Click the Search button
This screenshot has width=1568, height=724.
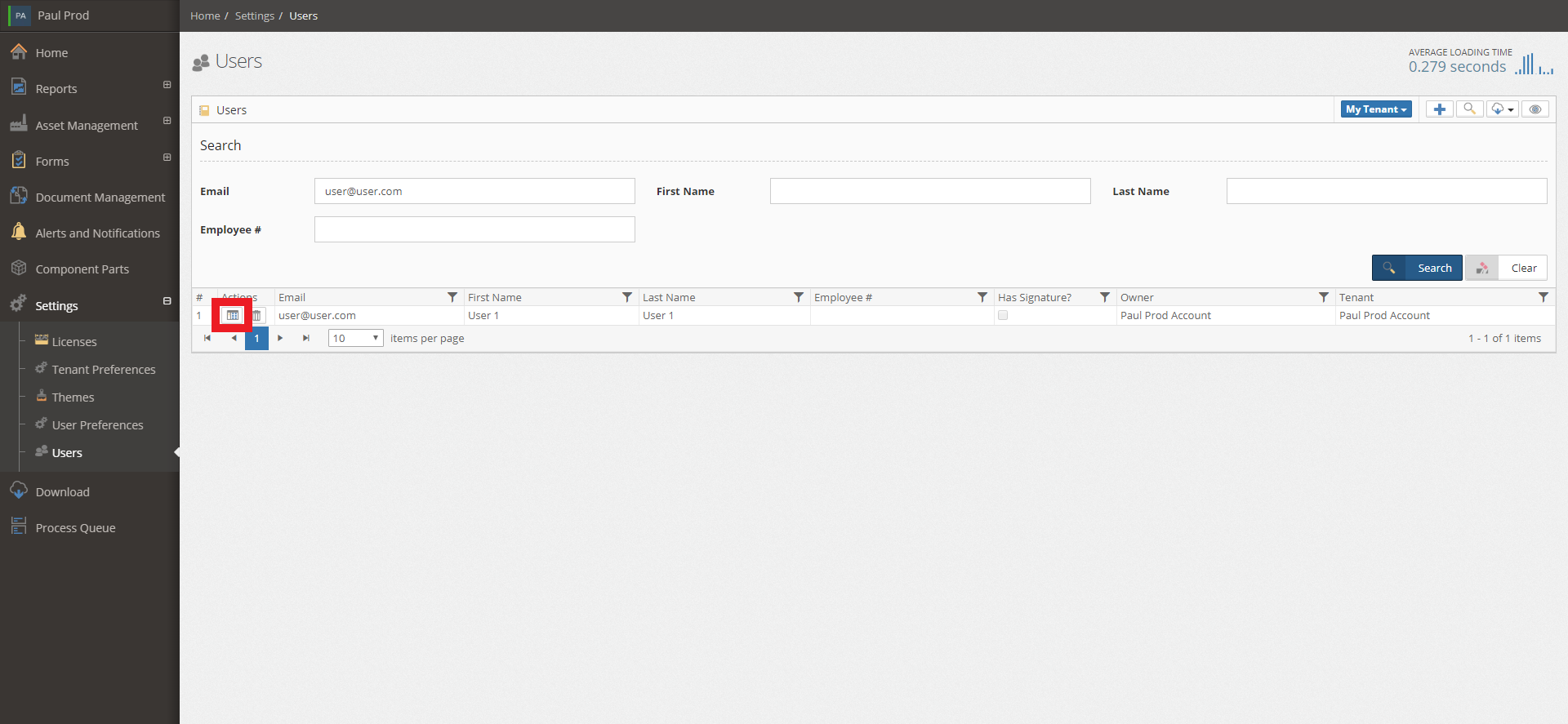(x=1417, y=268)
